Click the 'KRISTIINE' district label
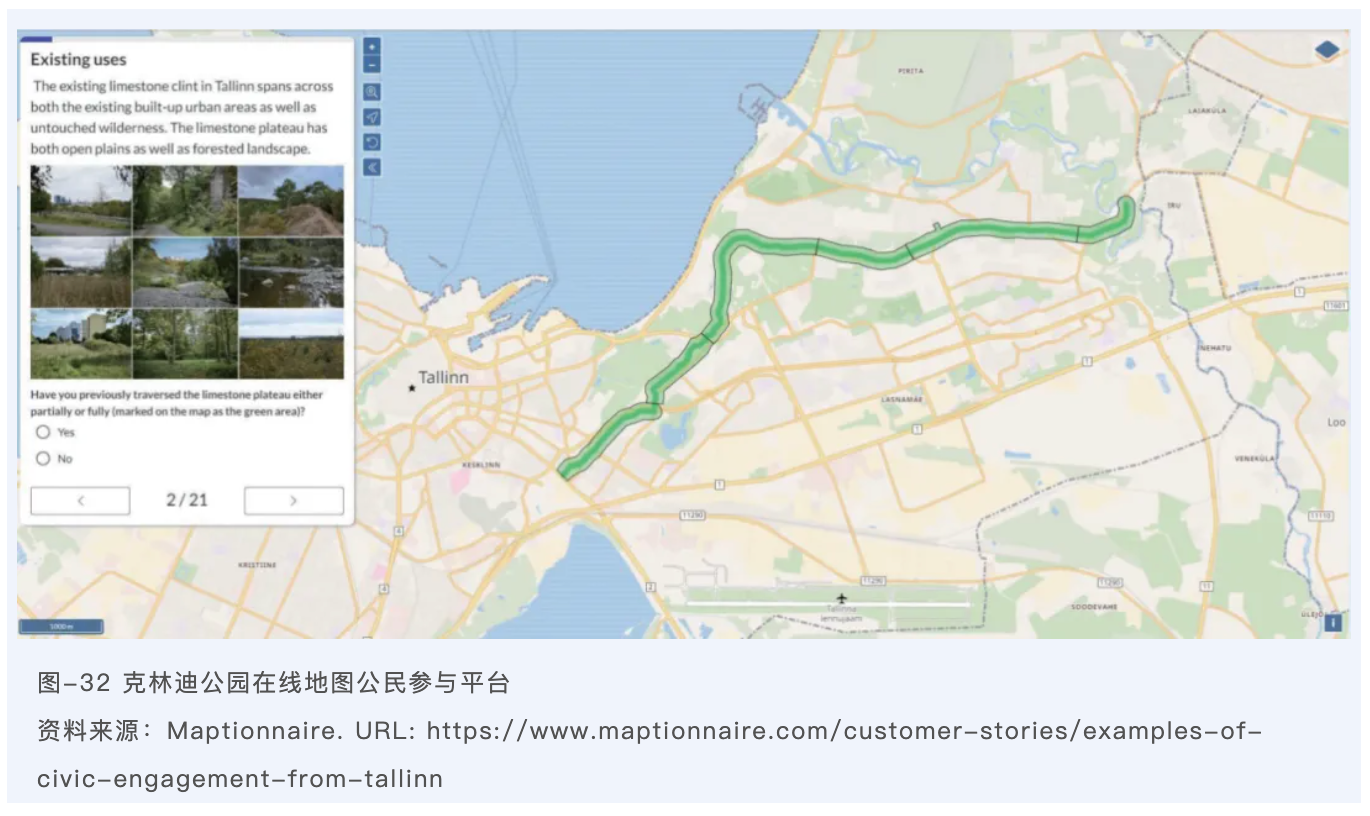This screenshot has width=1370, height=816. coord(257,565)
